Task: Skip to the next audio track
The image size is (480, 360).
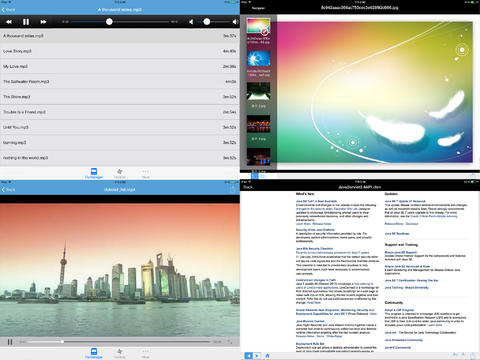Action: pos(43,22)
